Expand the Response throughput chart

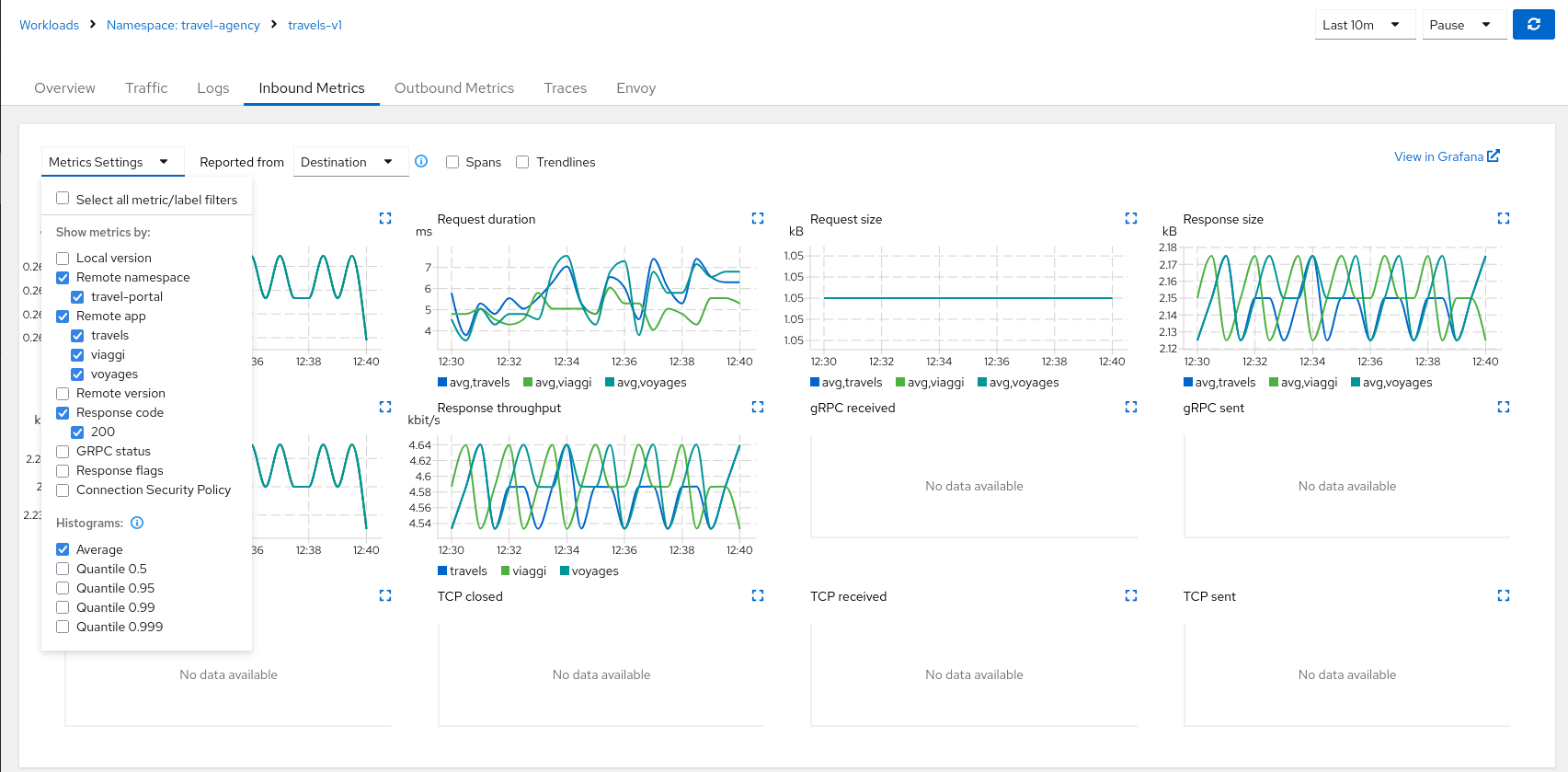point(758,407)
